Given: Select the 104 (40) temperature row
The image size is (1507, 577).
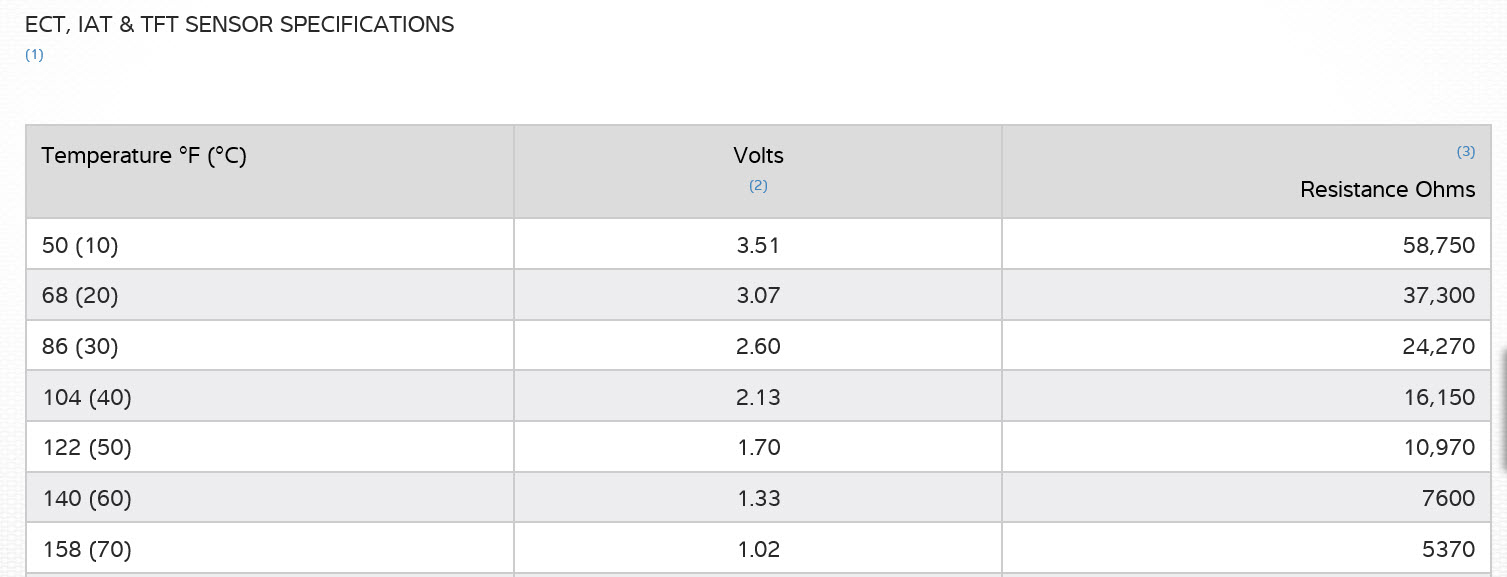Looking at the screenshot, I should (x=87, y=397).
